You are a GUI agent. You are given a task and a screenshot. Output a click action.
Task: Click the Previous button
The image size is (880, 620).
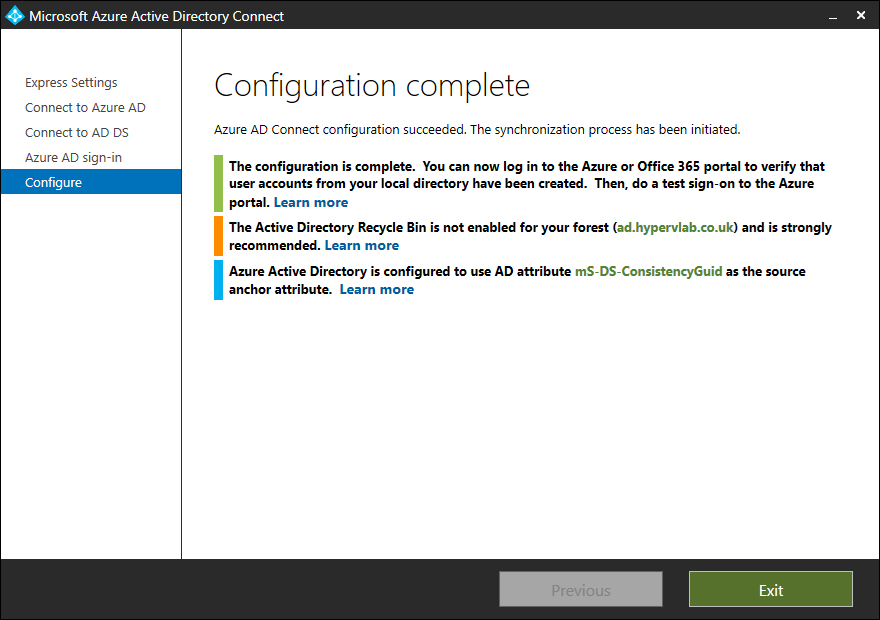[581, 589]
